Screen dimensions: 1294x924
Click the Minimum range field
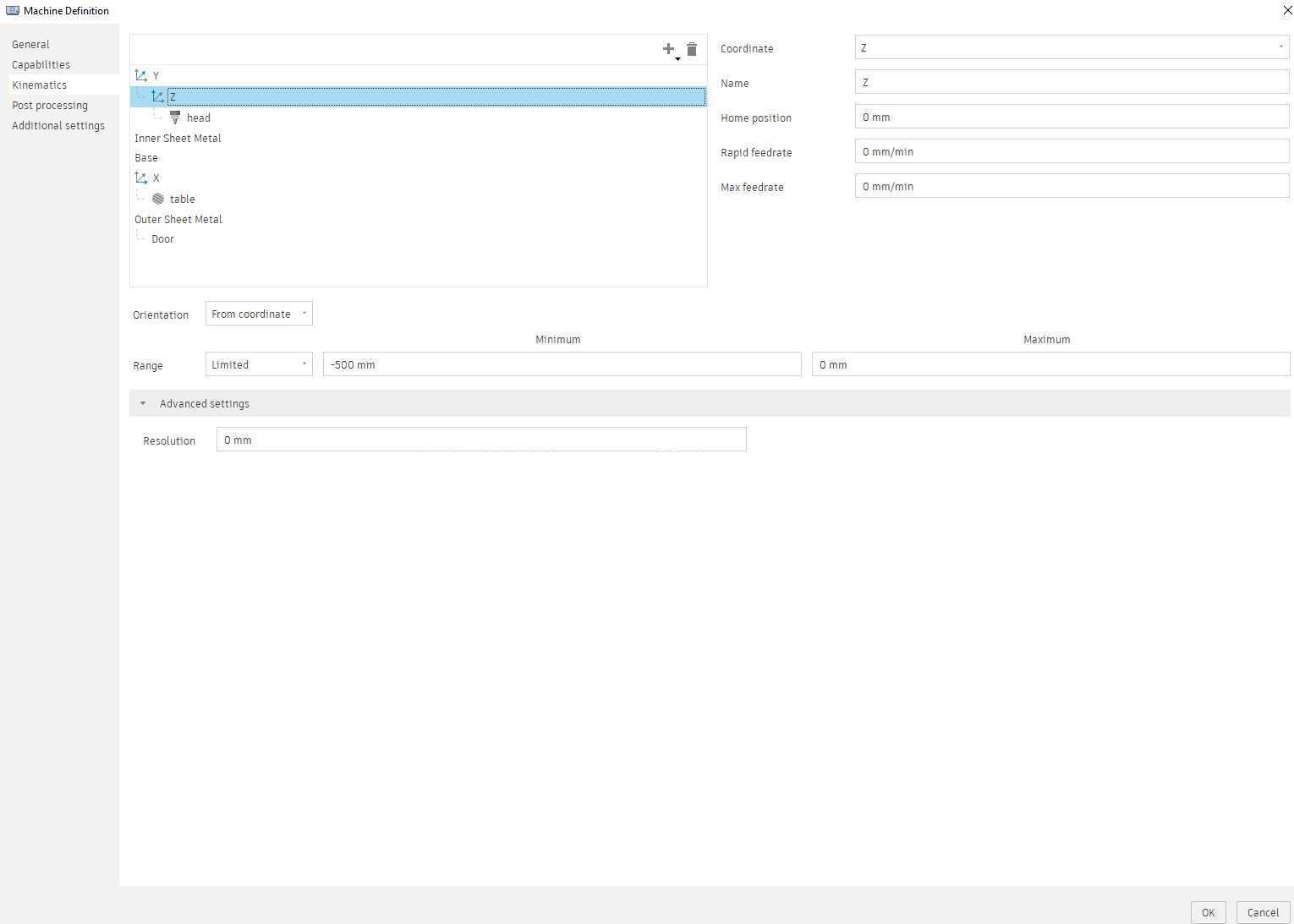pyautogui.click(x=562, y=364)
